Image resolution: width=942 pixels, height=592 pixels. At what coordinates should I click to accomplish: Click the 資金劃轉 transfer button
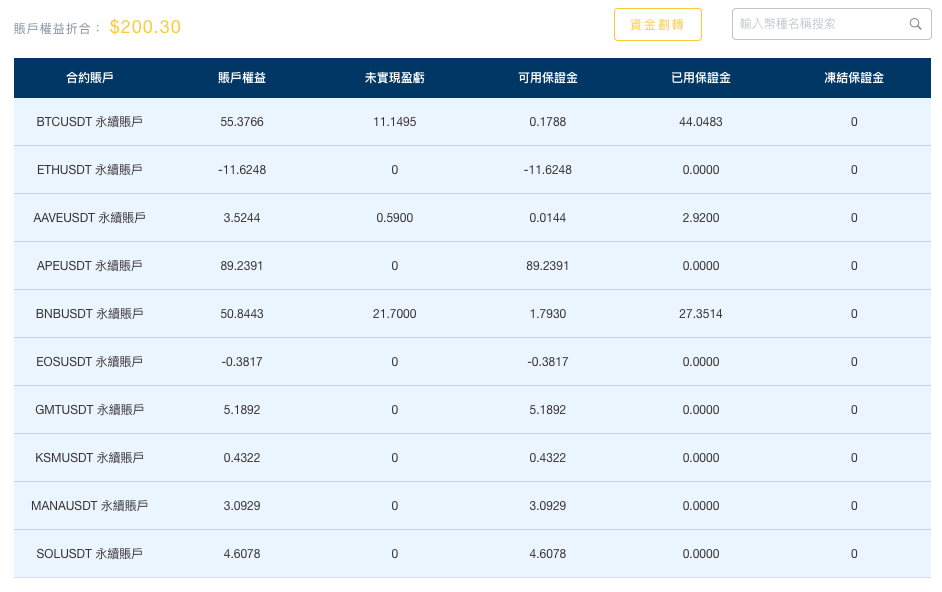click(657, 24)
